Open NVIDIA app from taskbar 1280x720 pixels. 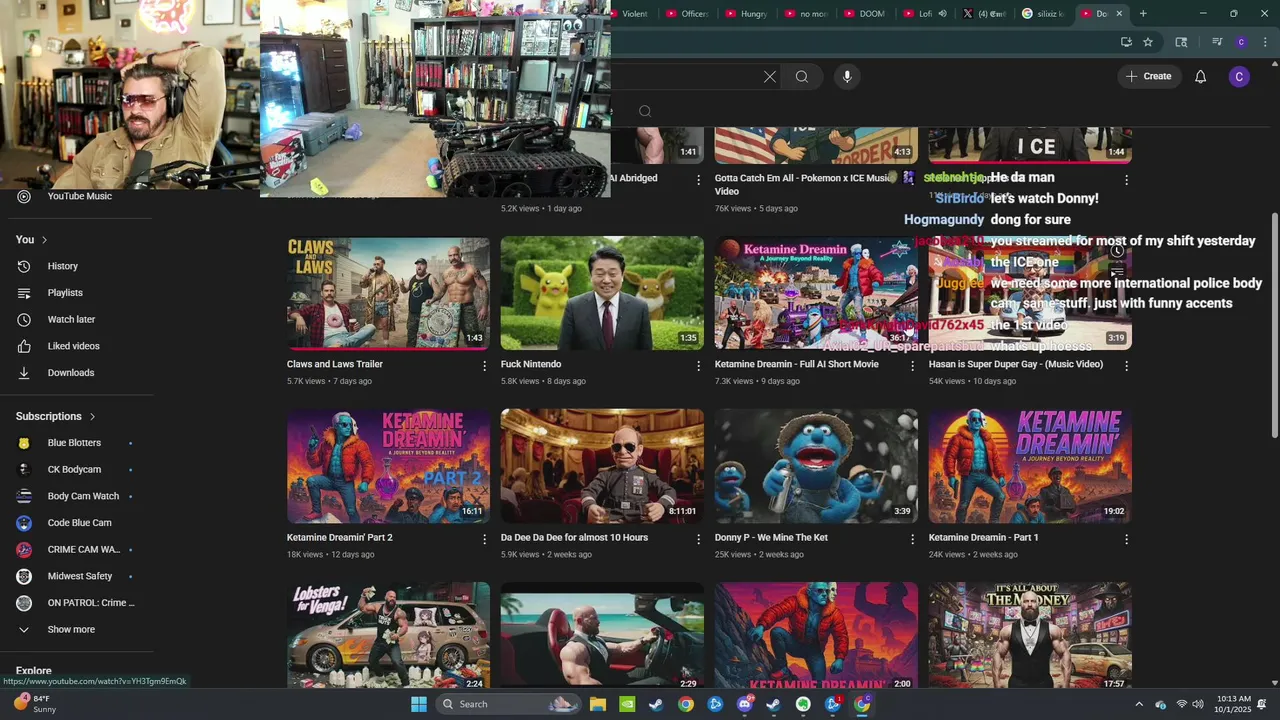pyautogui.click(x=627, y=704)
